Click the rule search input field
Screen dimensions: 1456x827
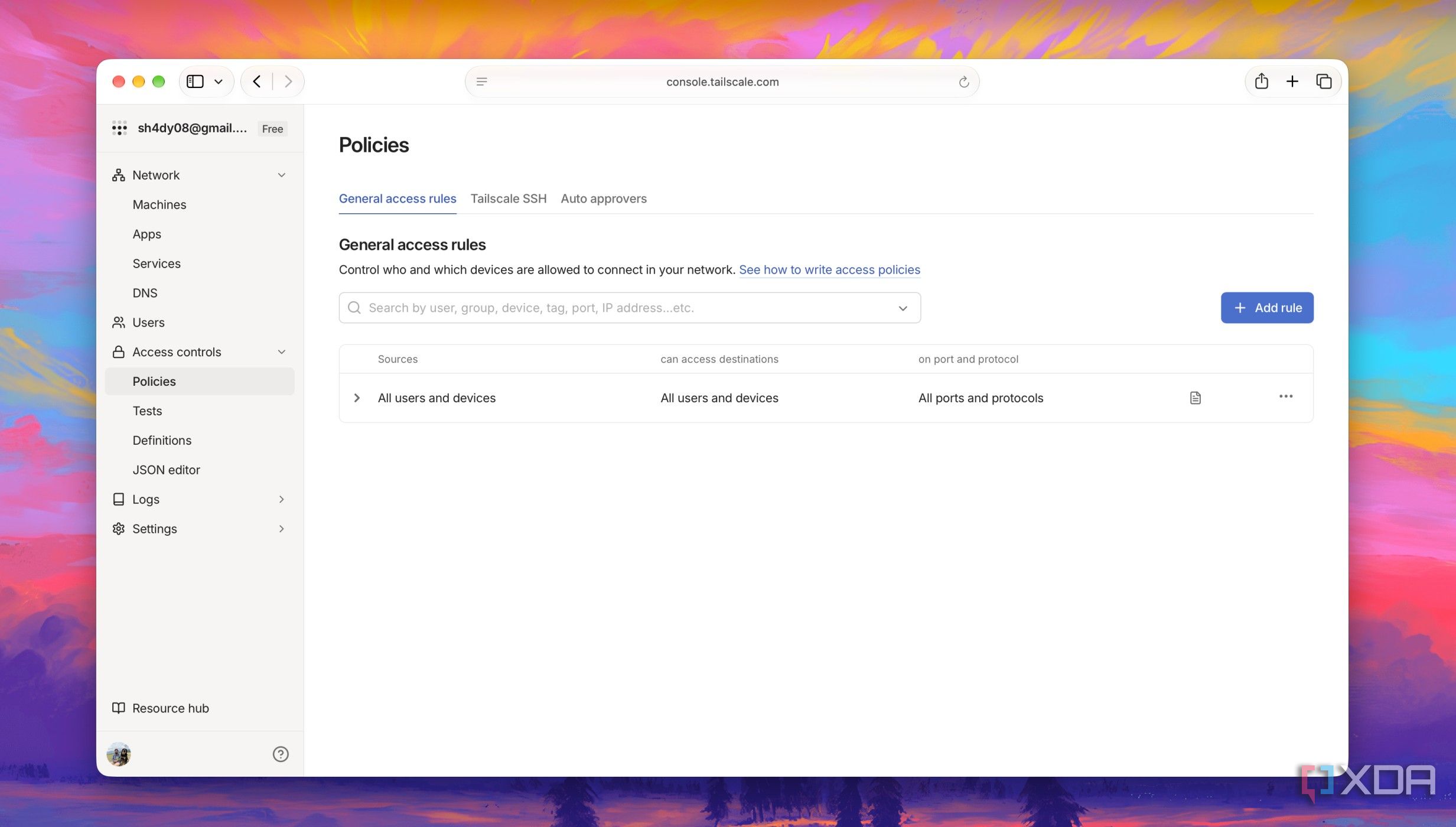point(630,308)
